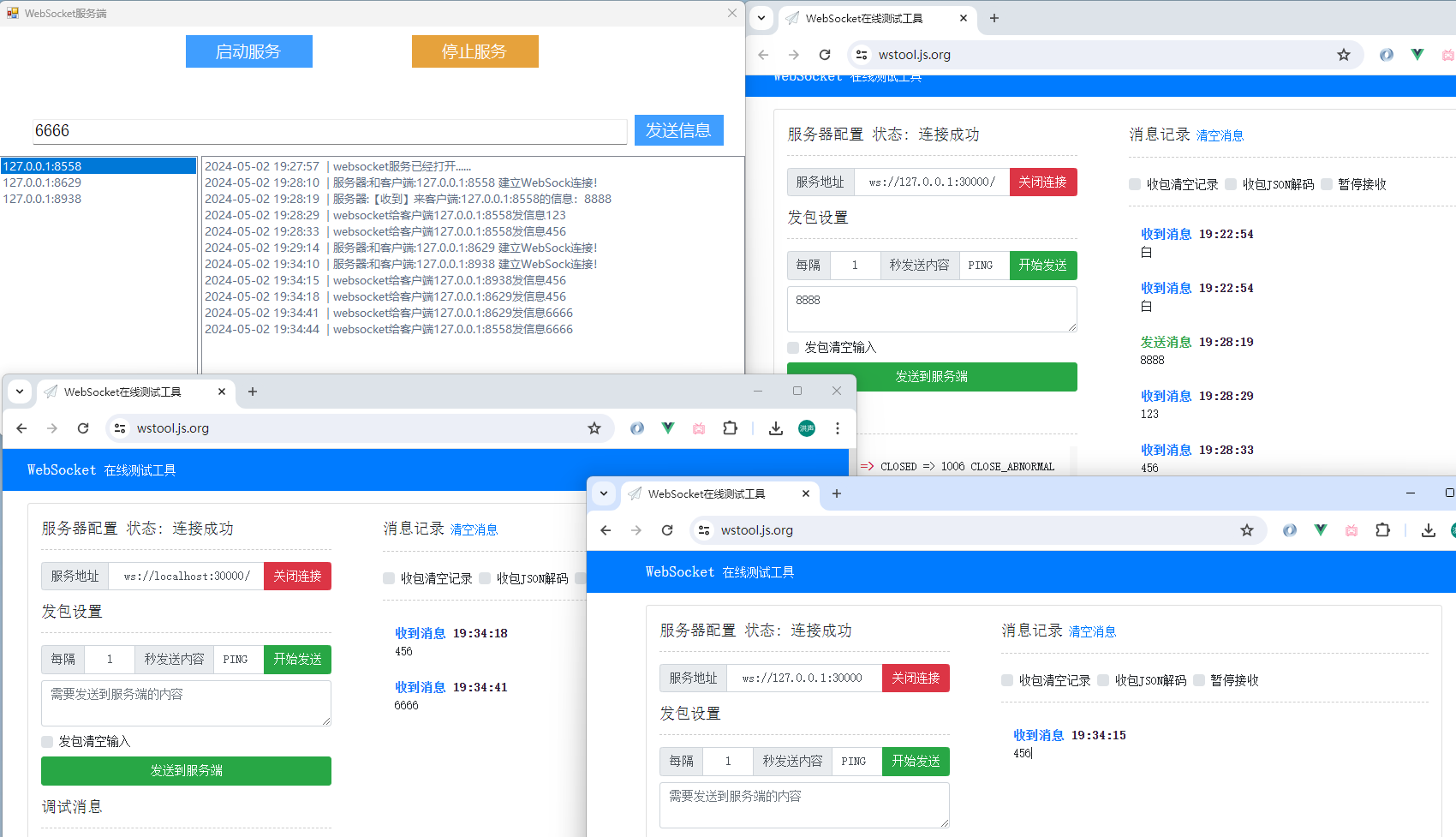Toggle 收包JSON解码 in the bottom-left browser

click(485, 578)
